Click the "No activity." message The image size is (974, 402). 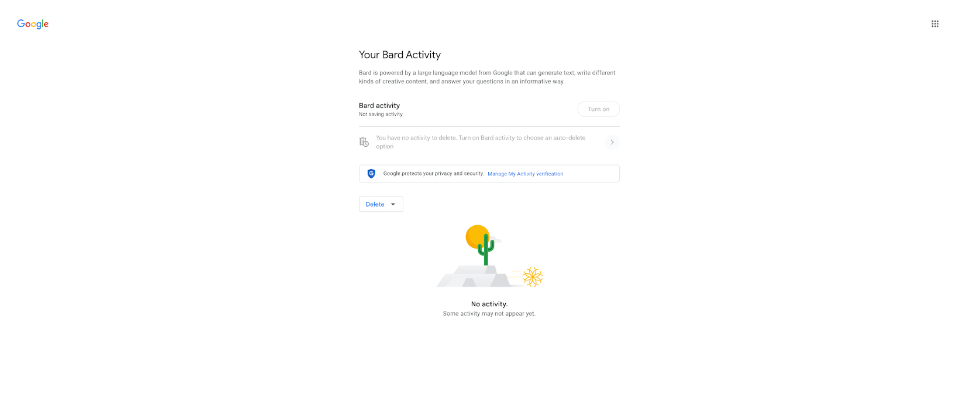(x=489, y=303)
